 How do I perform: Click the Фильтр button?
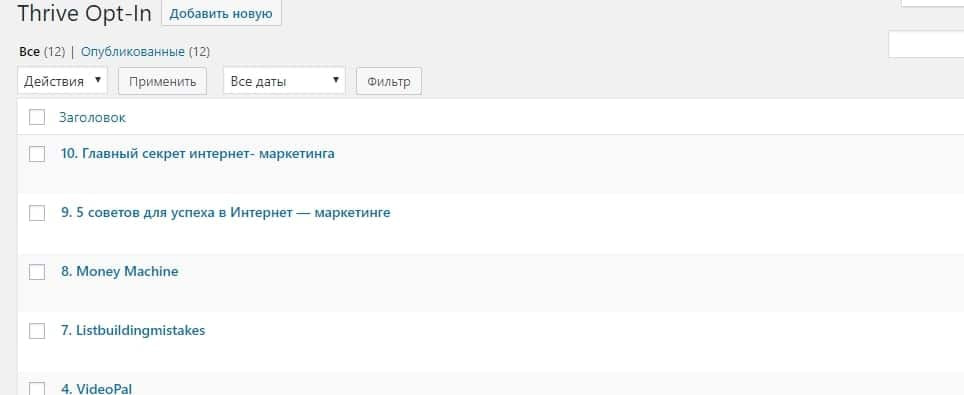pyautogui.click(x=389, y=81)
